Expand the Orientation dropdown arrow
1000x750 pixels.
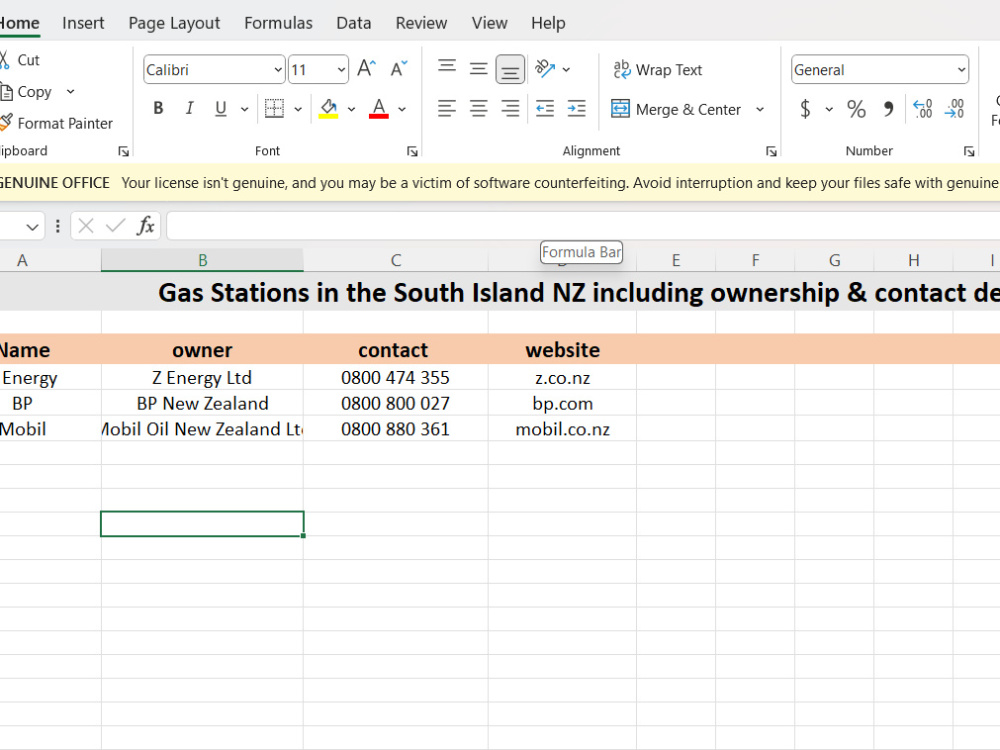pyautogui.click(x=566, y=70)
